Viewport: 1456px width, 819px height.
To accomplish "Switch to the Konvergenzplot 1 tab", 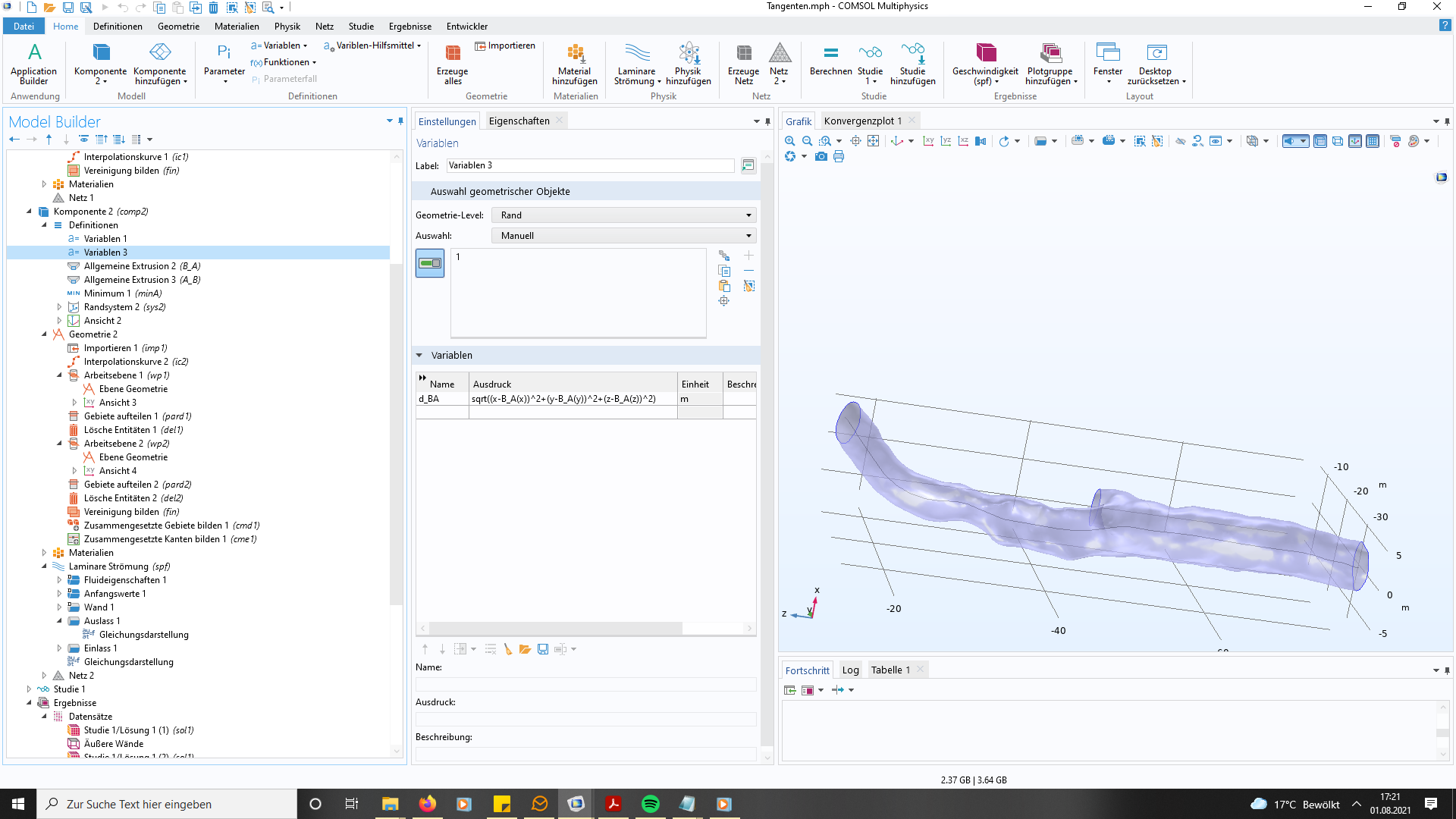I will tap(862, 121).
